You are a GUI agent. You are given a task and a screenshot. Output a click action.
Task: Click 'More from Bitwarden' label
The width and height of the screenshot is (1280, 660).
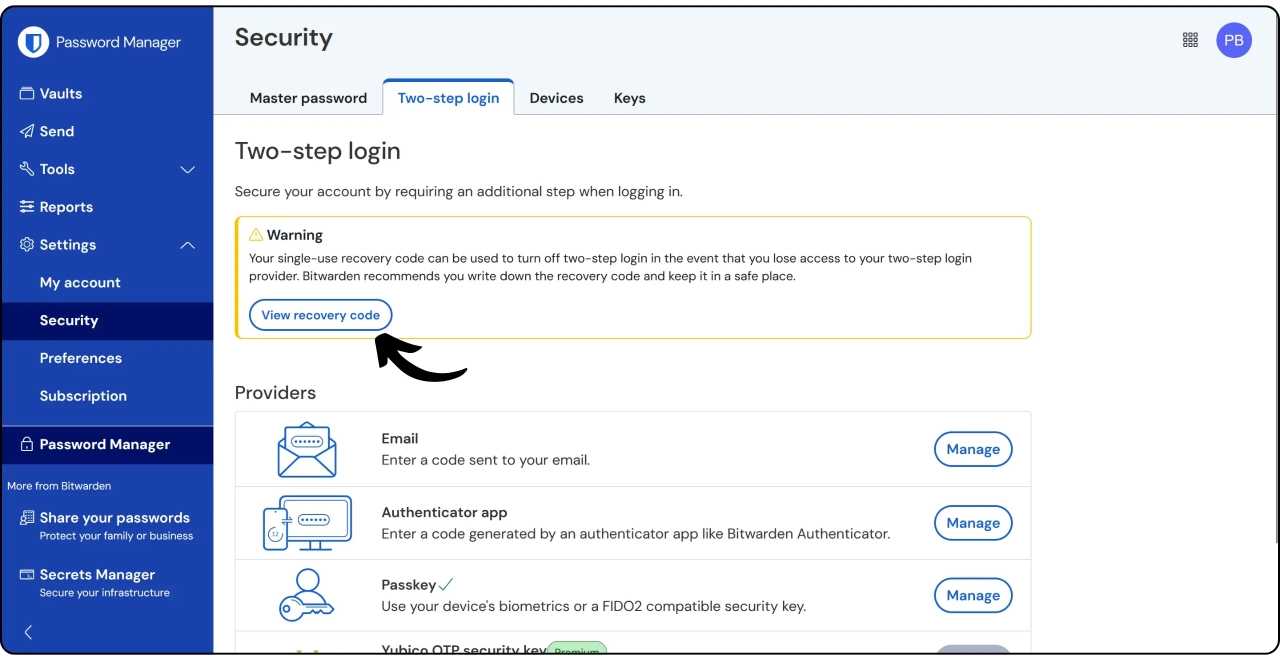click(x=59, y=486)
